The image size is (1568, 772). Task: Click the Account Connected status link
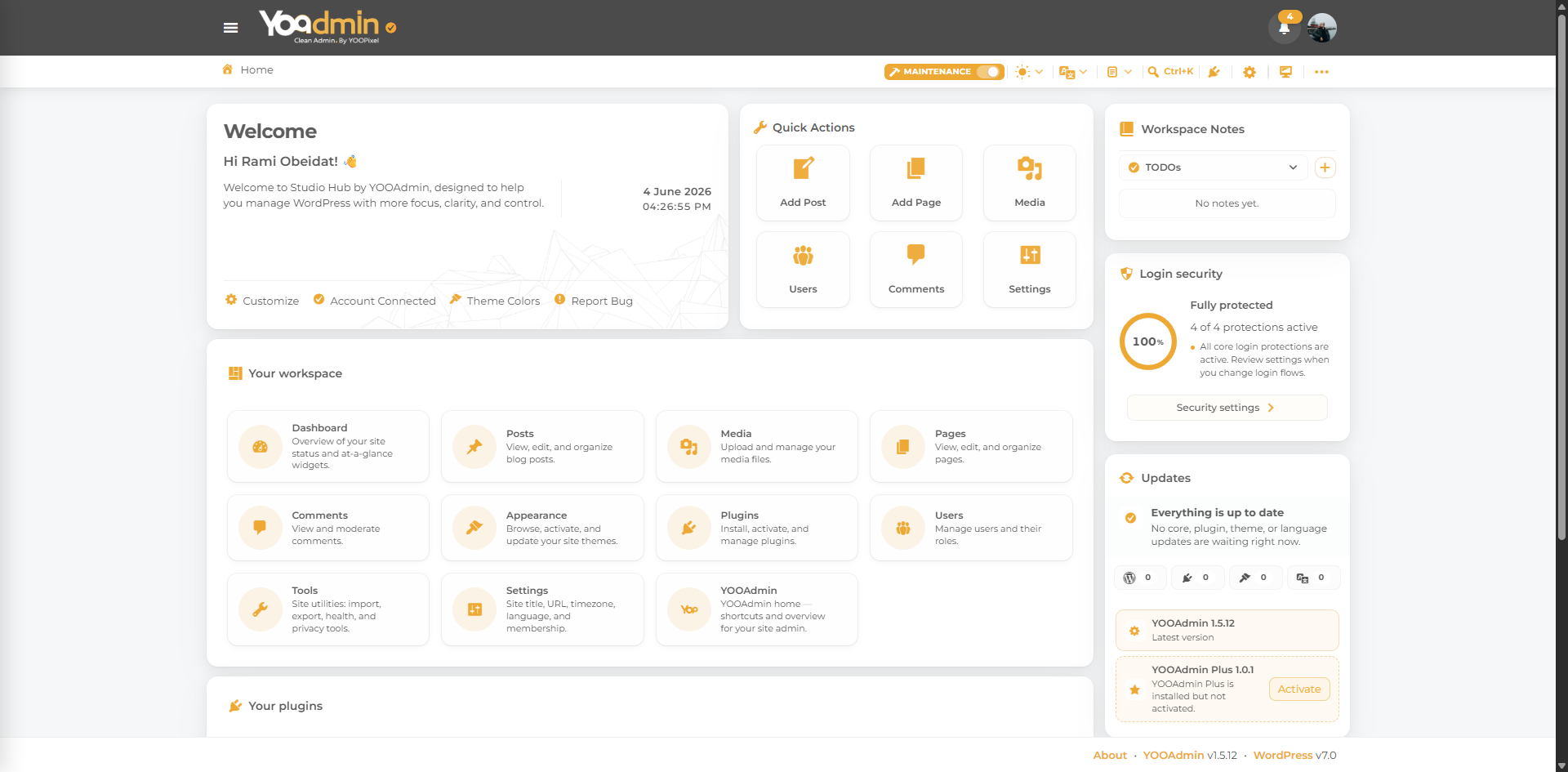(375, 301)
